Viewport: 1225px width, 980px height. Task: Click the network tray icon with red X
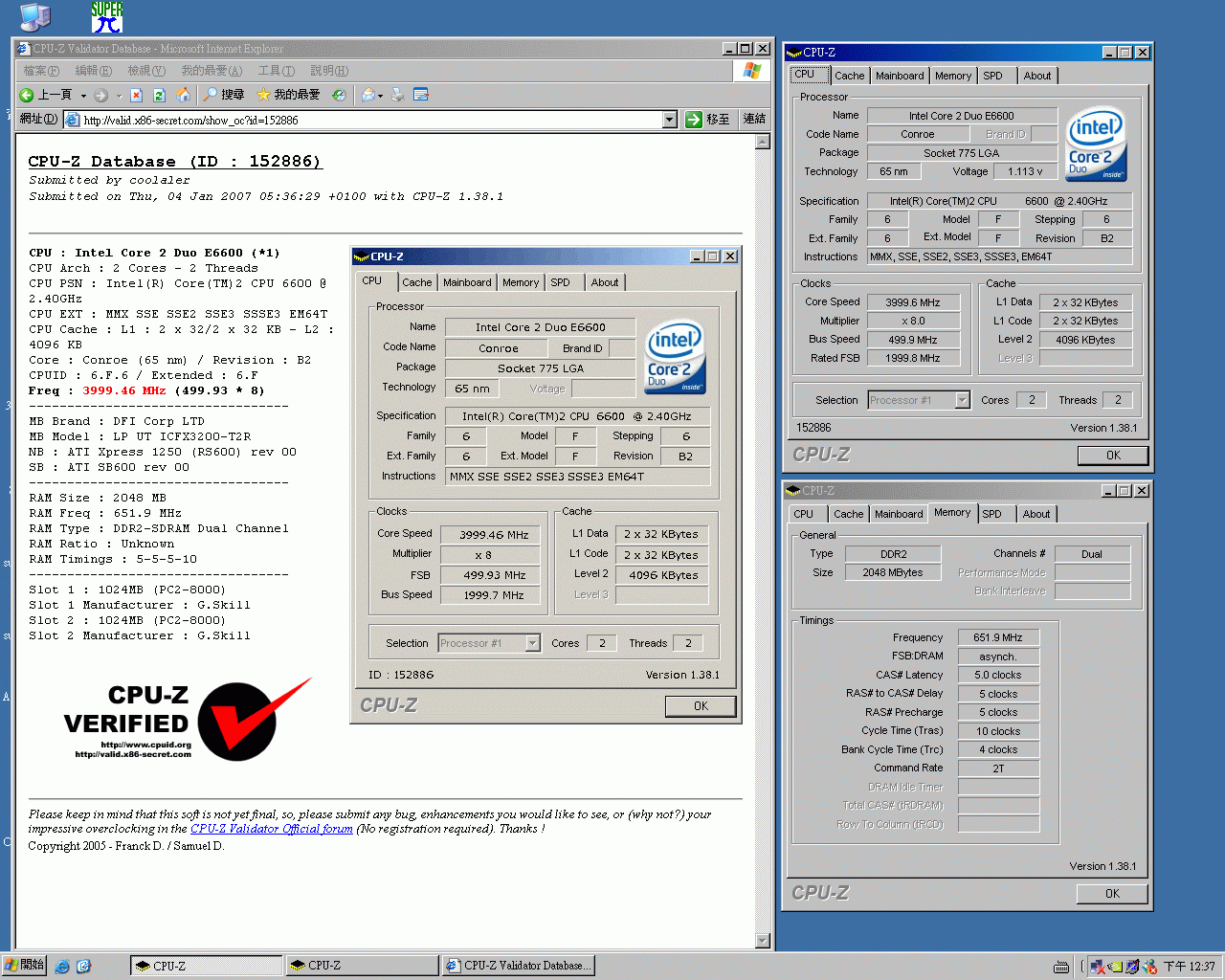pos(1098,967)
